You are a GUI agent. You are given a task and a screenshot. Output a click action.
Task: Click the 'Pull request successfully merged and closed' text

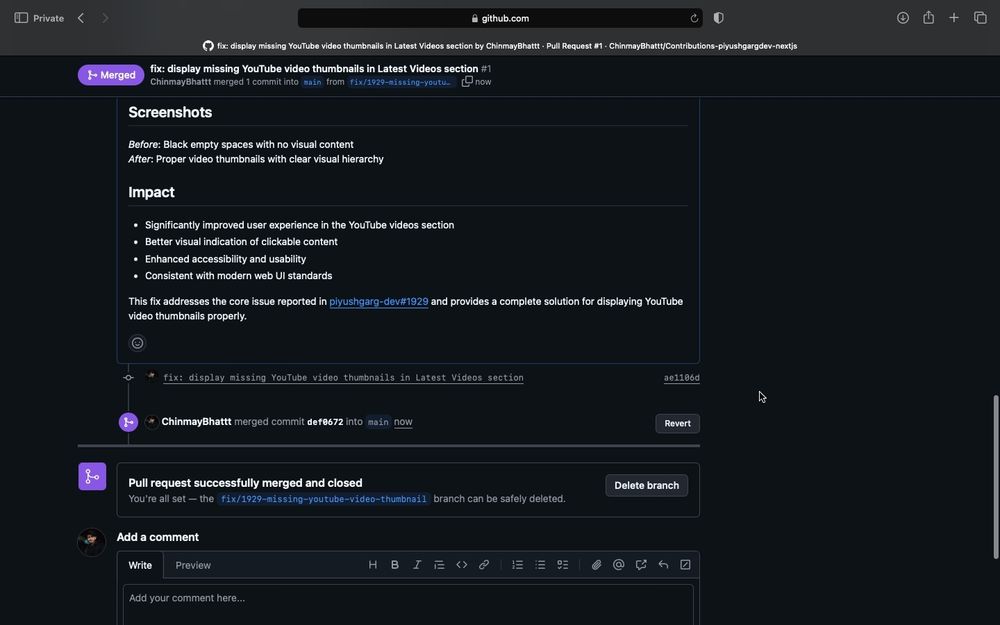point(246,483)
